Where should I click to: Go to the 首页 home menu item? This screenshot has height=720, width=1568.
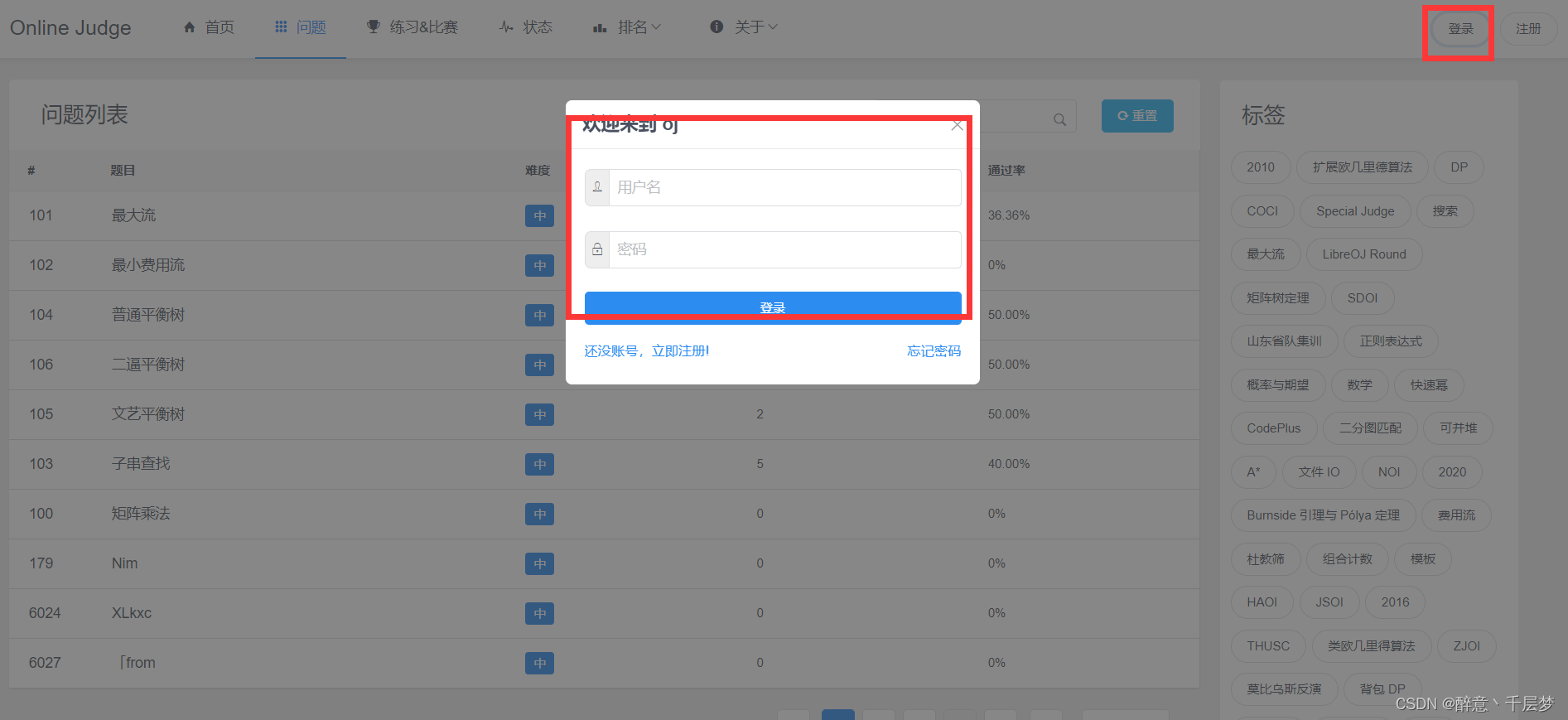click(x=209, y=27)
